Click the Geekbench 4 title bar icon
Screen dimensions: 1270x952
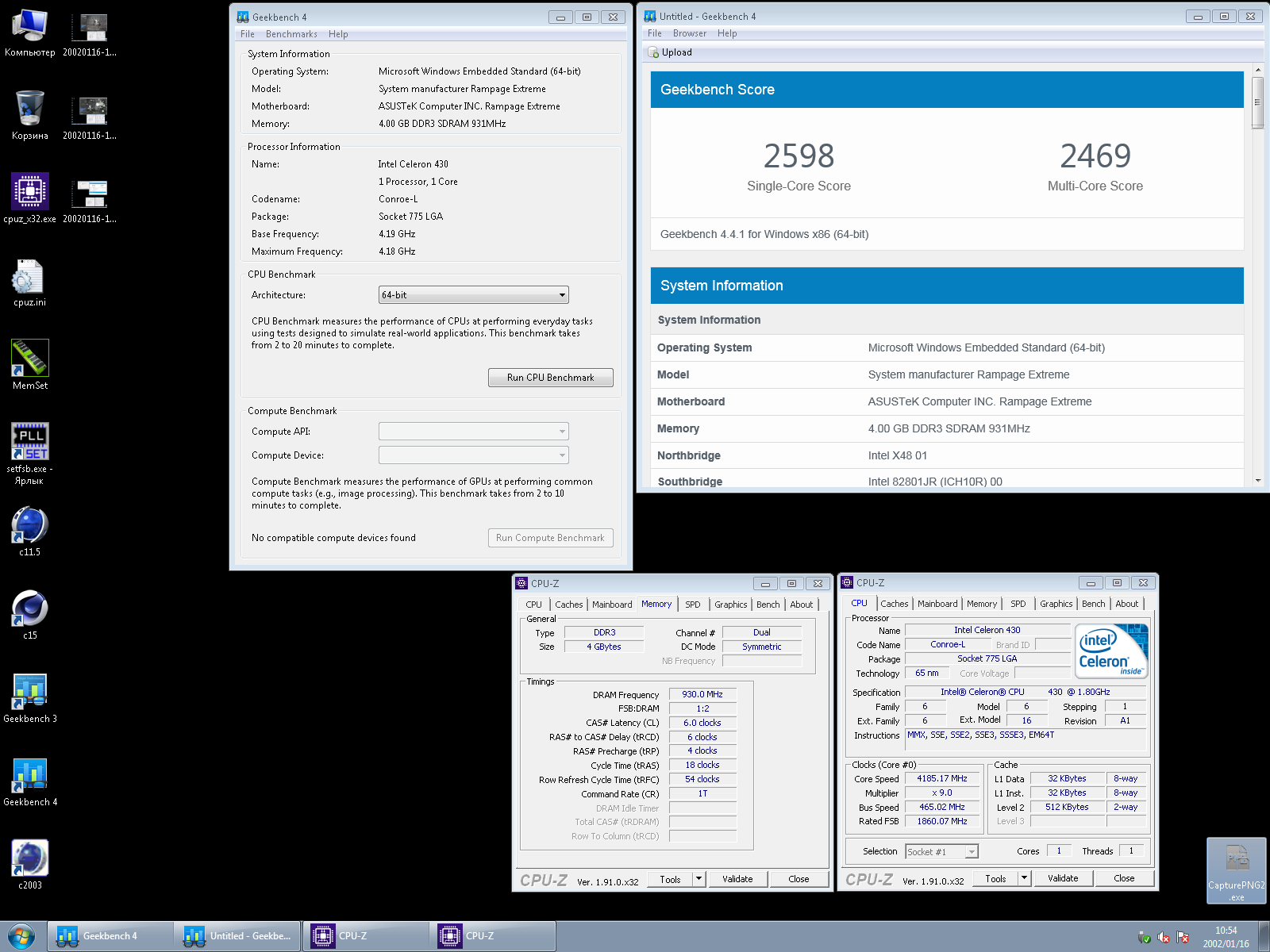pyautogui.click(x=243, y=17)
